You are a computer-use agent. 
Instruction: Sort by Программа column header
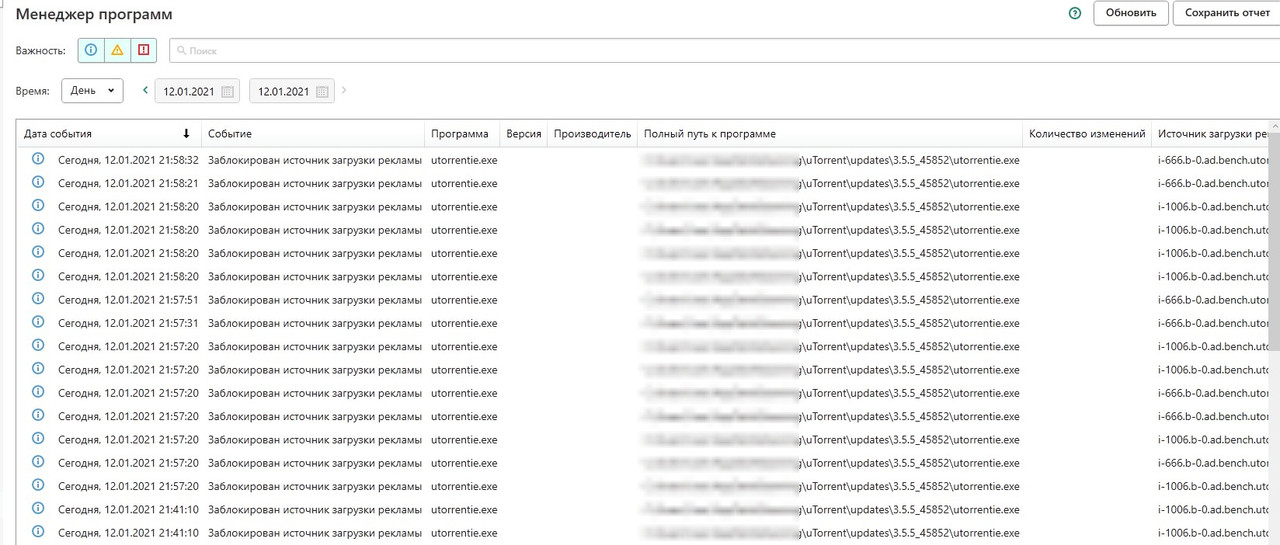(x=460, y=134)
